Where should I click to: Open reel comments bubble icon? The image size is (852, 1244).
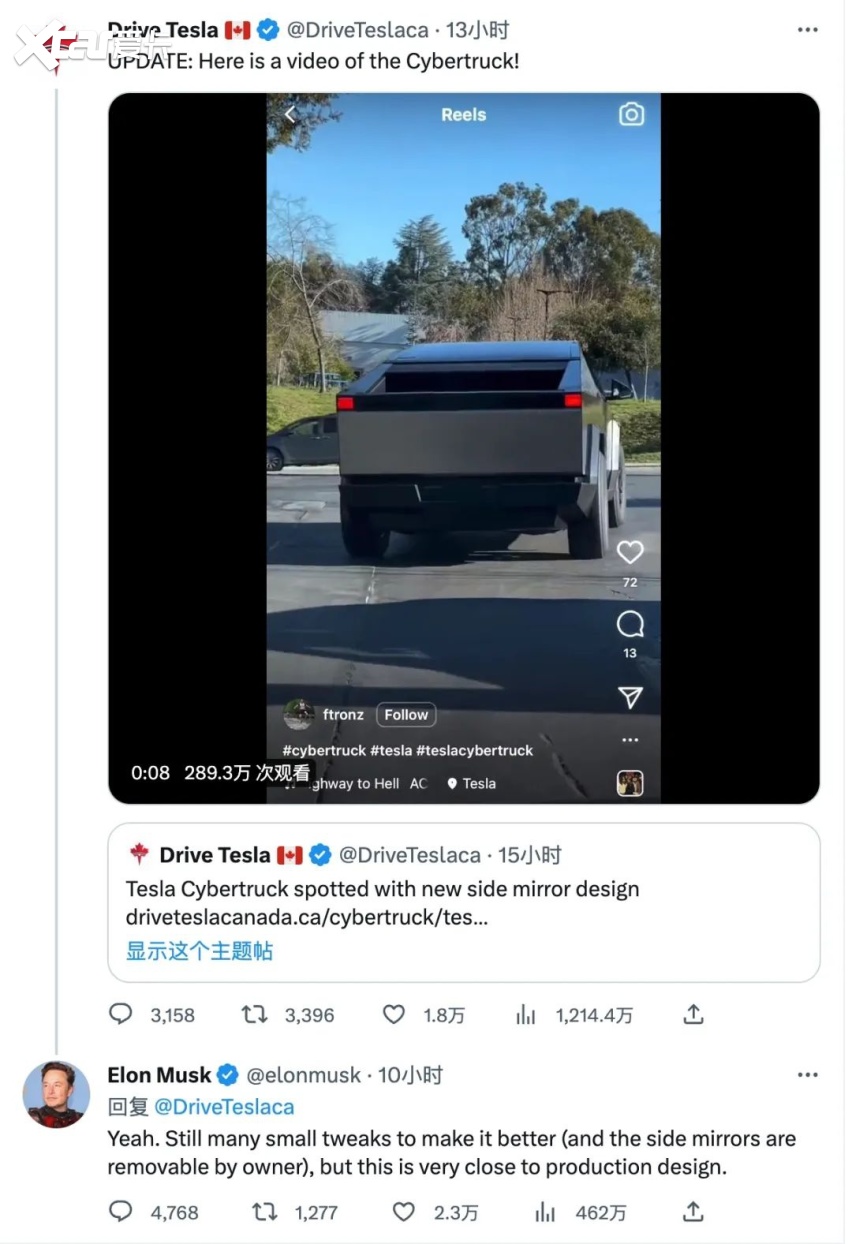630,625
